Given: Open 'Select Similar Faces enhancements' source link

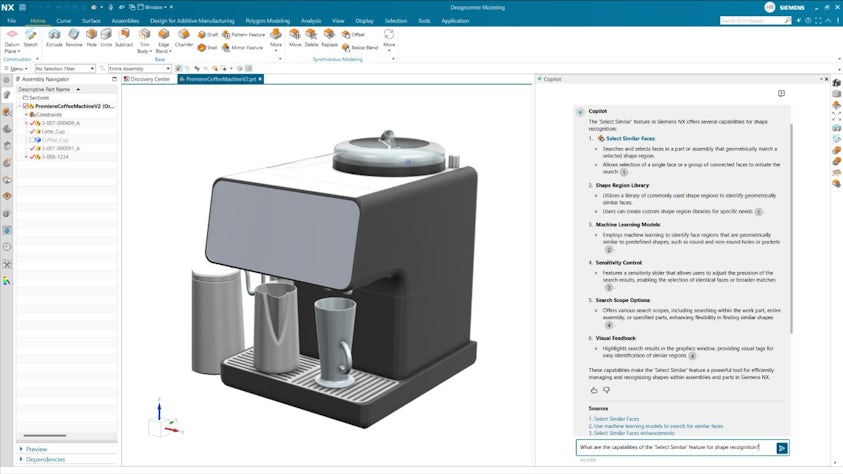Looking at the screenshot, I should [x=631, y=433].
